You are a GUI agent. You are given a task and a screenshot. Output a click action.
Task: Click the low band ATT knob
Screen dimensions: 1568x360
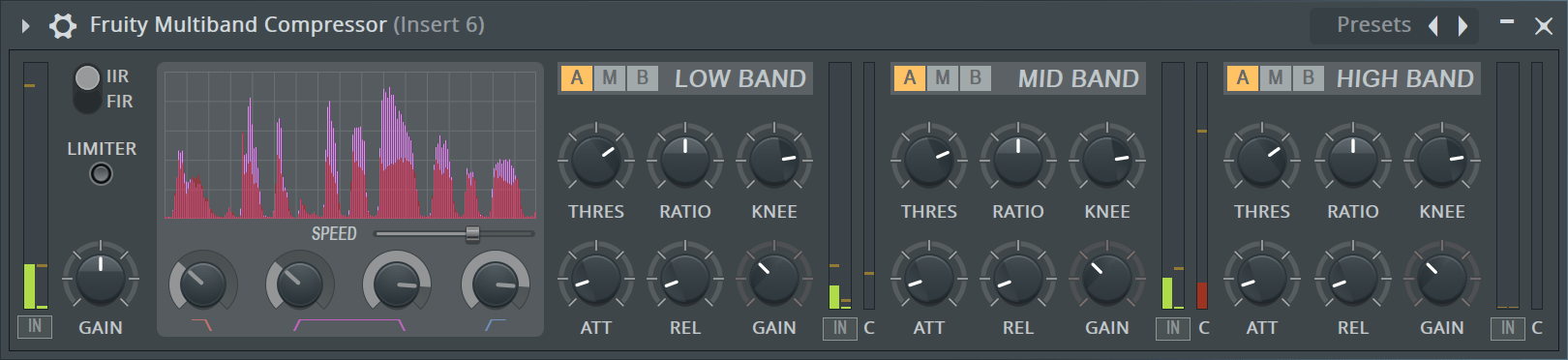[596, 279]
